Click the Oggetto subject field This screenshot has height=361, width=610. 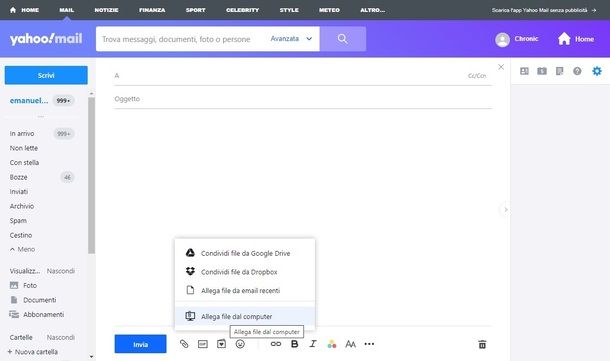[x=303, y=99]
